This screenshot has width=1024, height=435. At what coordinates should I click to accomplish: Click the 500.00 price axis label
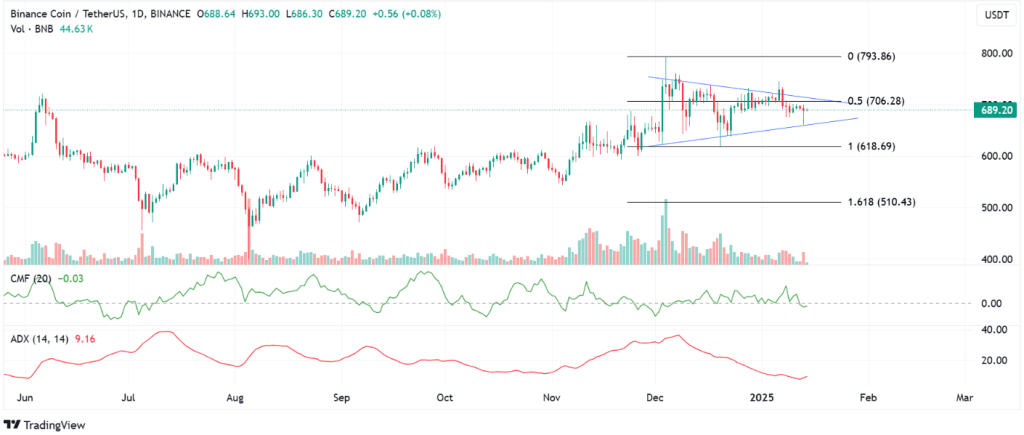[997, 208]
